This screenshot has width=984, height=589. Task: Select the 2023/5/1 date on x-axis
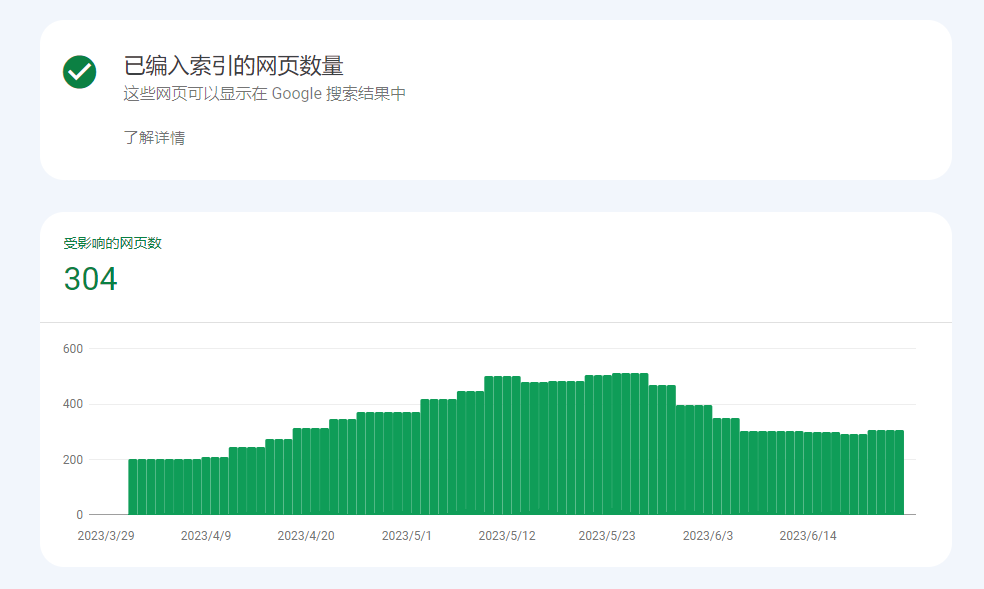click(x=407, y=536)
